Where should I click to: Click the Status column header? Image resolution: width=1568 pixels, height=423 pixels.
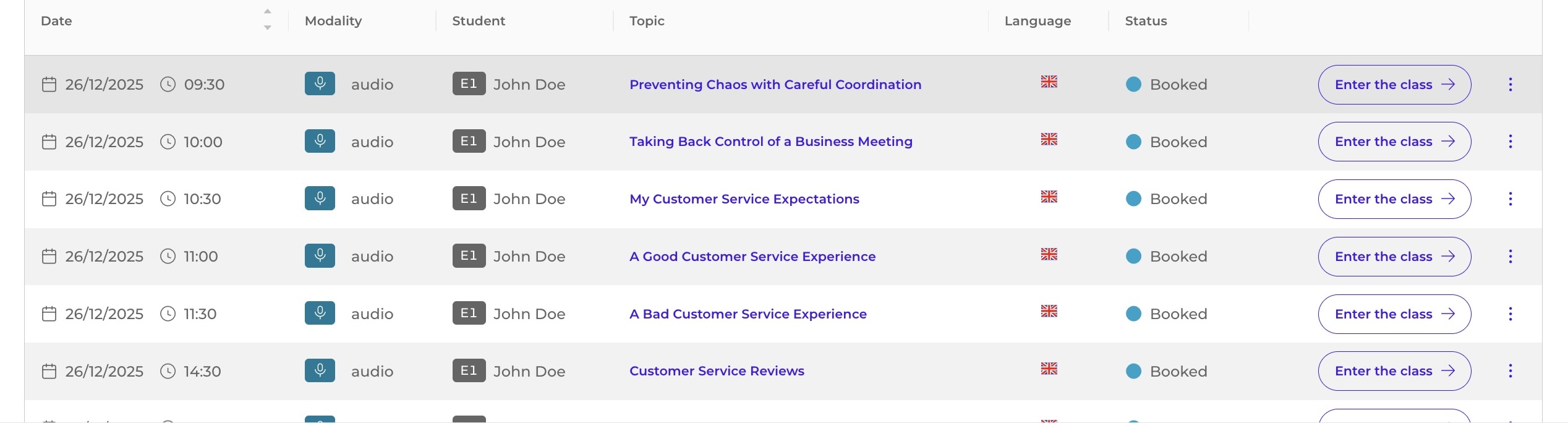tap(1146, 21)
